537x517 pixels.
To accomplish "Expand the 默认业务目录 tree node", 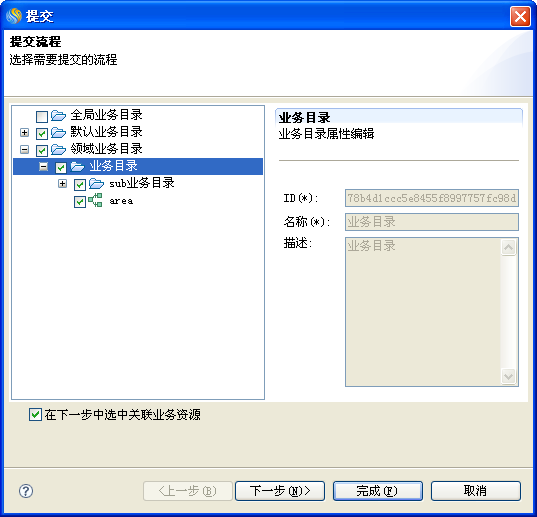I will [24, 133].
